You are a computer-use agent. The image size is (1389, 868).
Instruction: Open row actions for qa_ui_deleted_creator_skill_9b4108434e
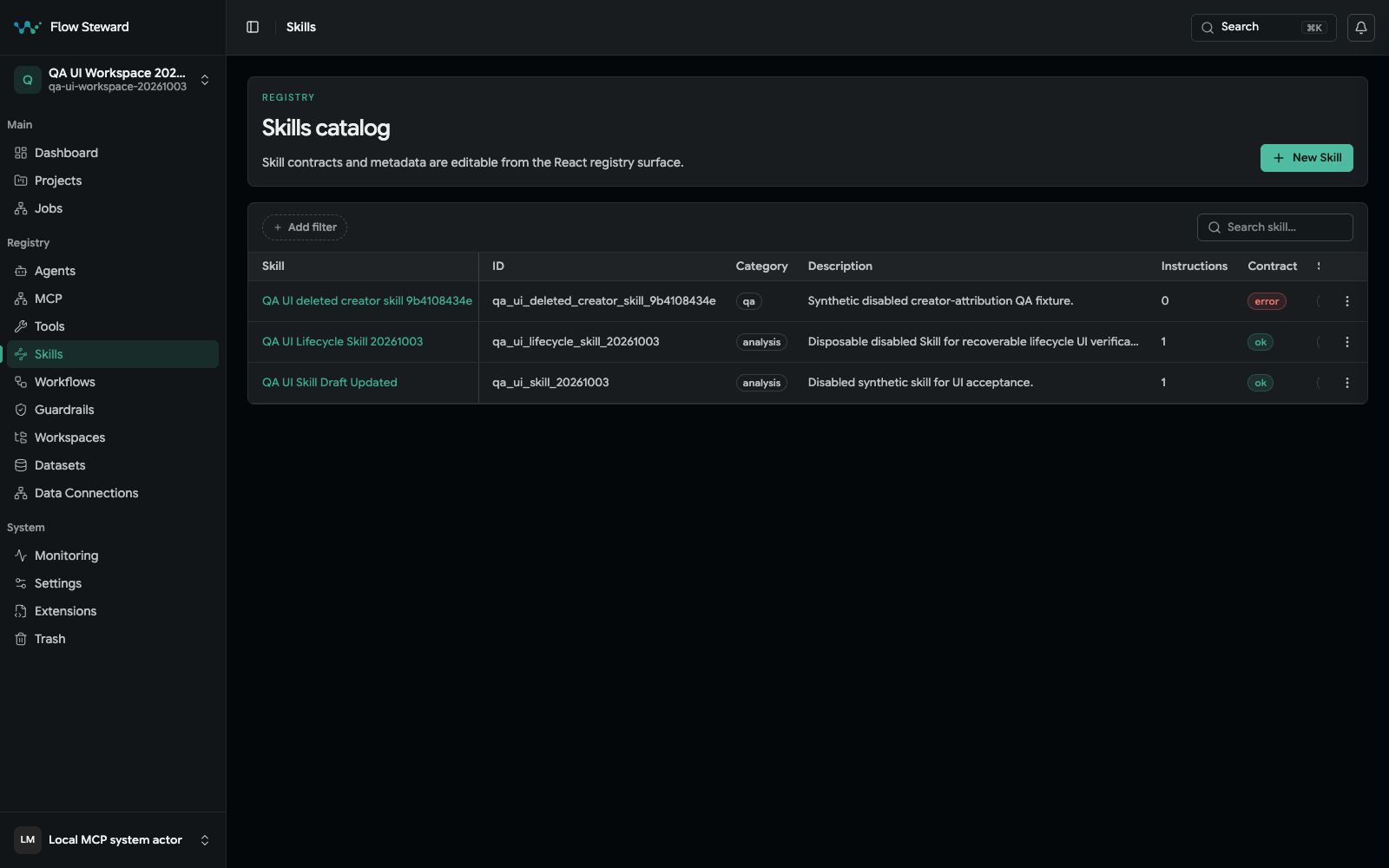pos(1347,301)
